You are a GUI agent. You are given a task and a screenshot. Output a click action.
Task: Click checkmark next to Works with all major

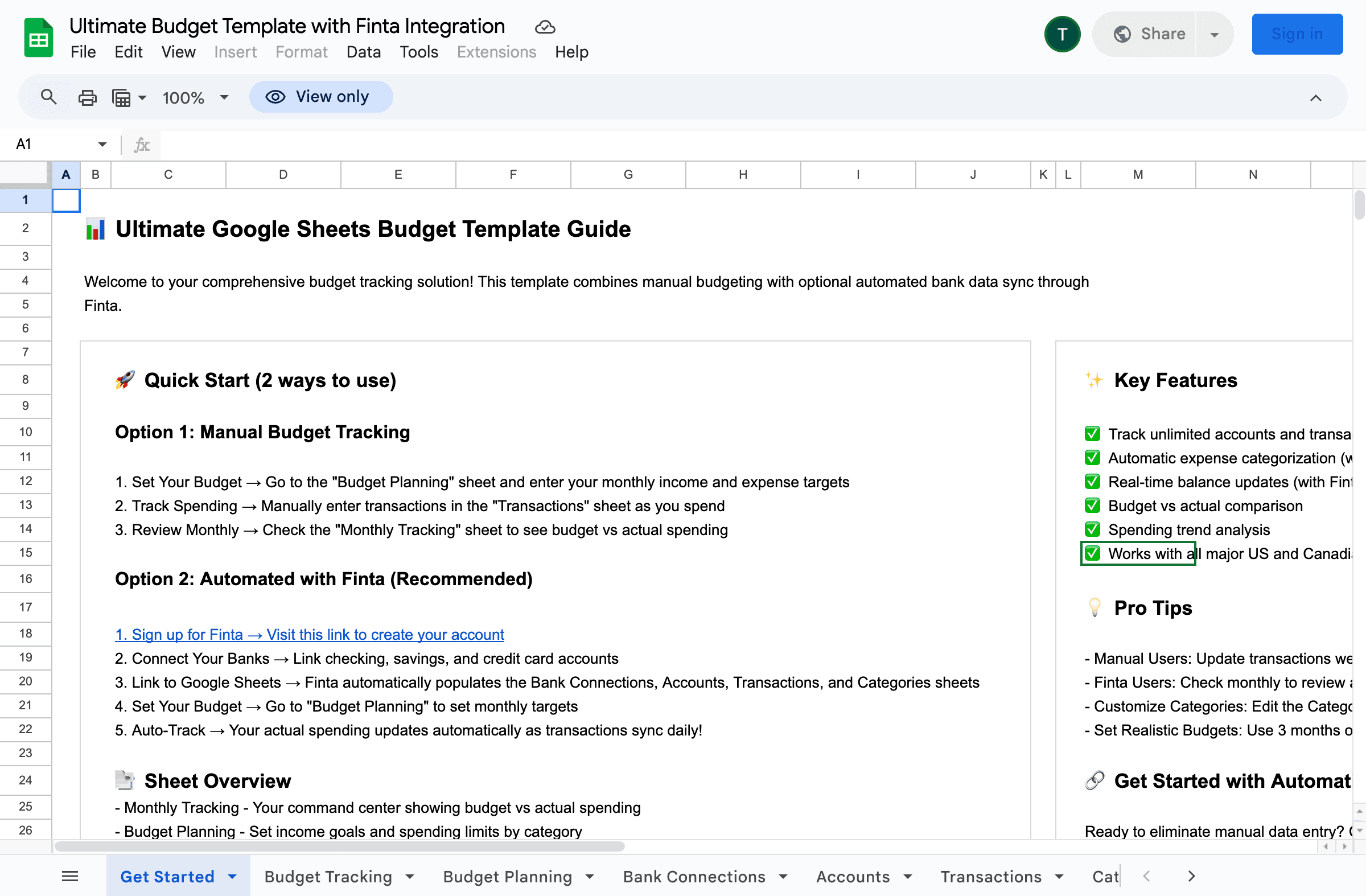(1092, 553)
